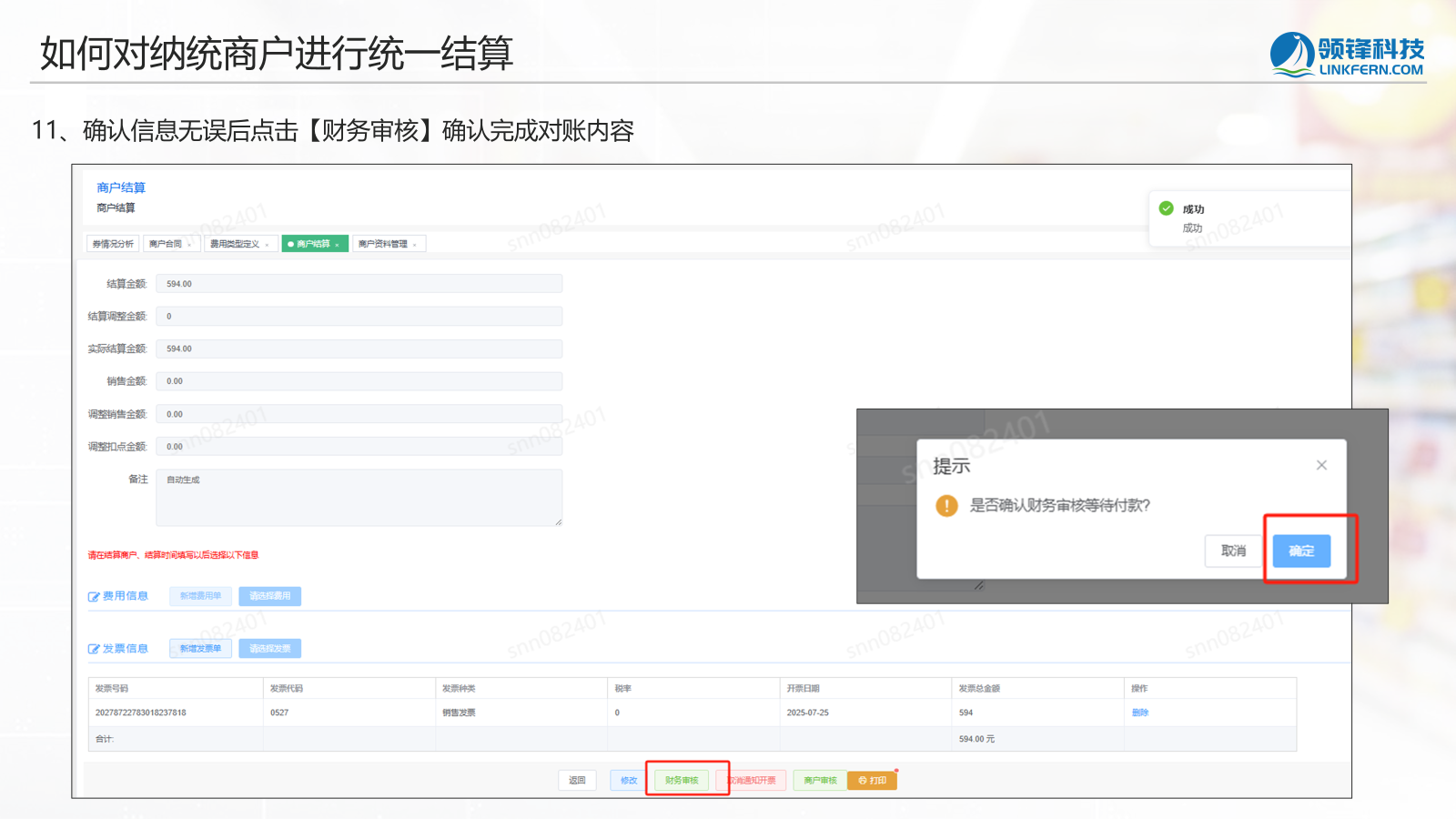Image resolution: width=1456 pixels, height=819 pixels.
Task: Close the 提示 dialog with the X icon
Action: [x=1321, y=465]
